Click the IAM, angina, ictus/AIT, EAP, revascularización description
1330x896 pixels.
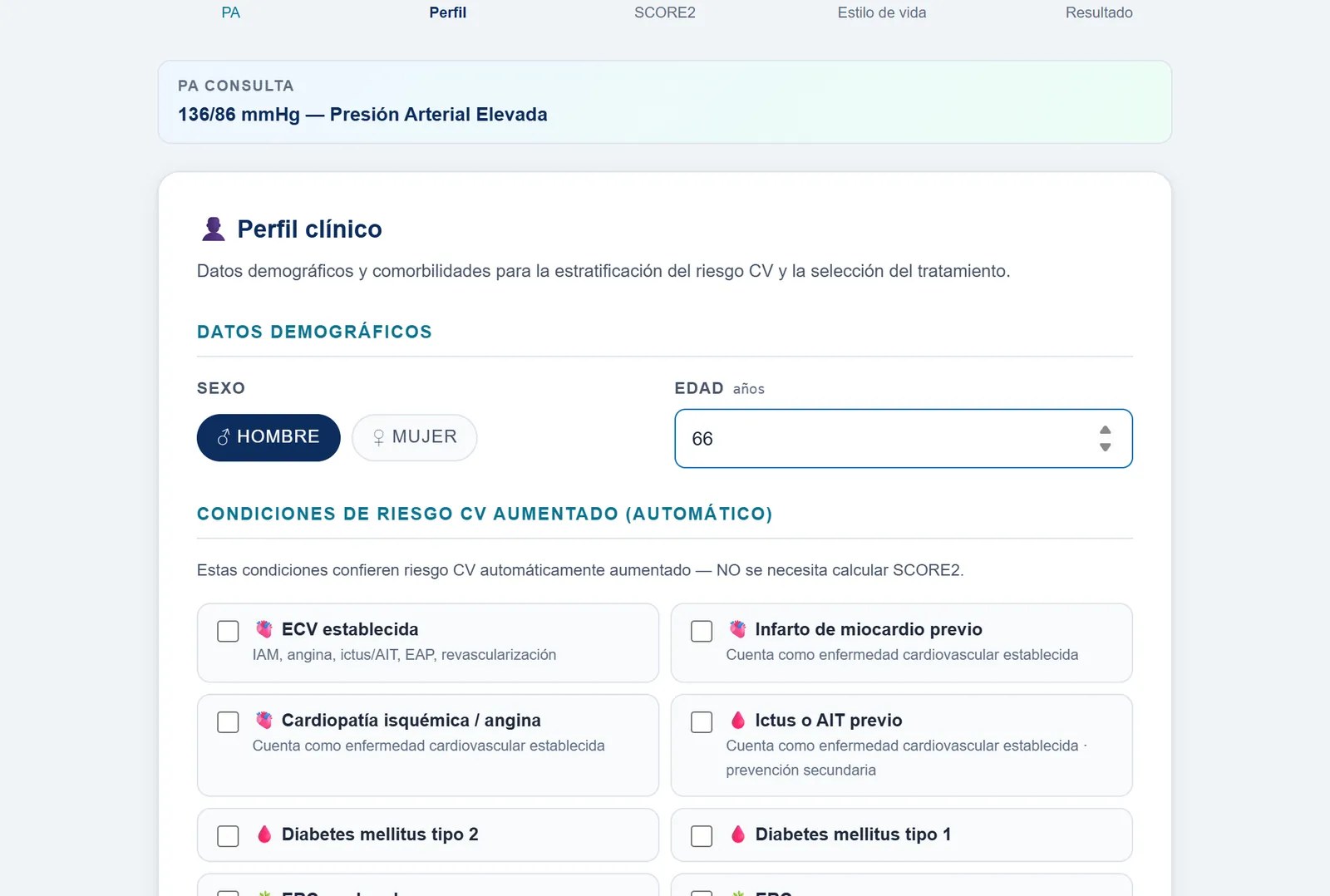tap(404, 655)
